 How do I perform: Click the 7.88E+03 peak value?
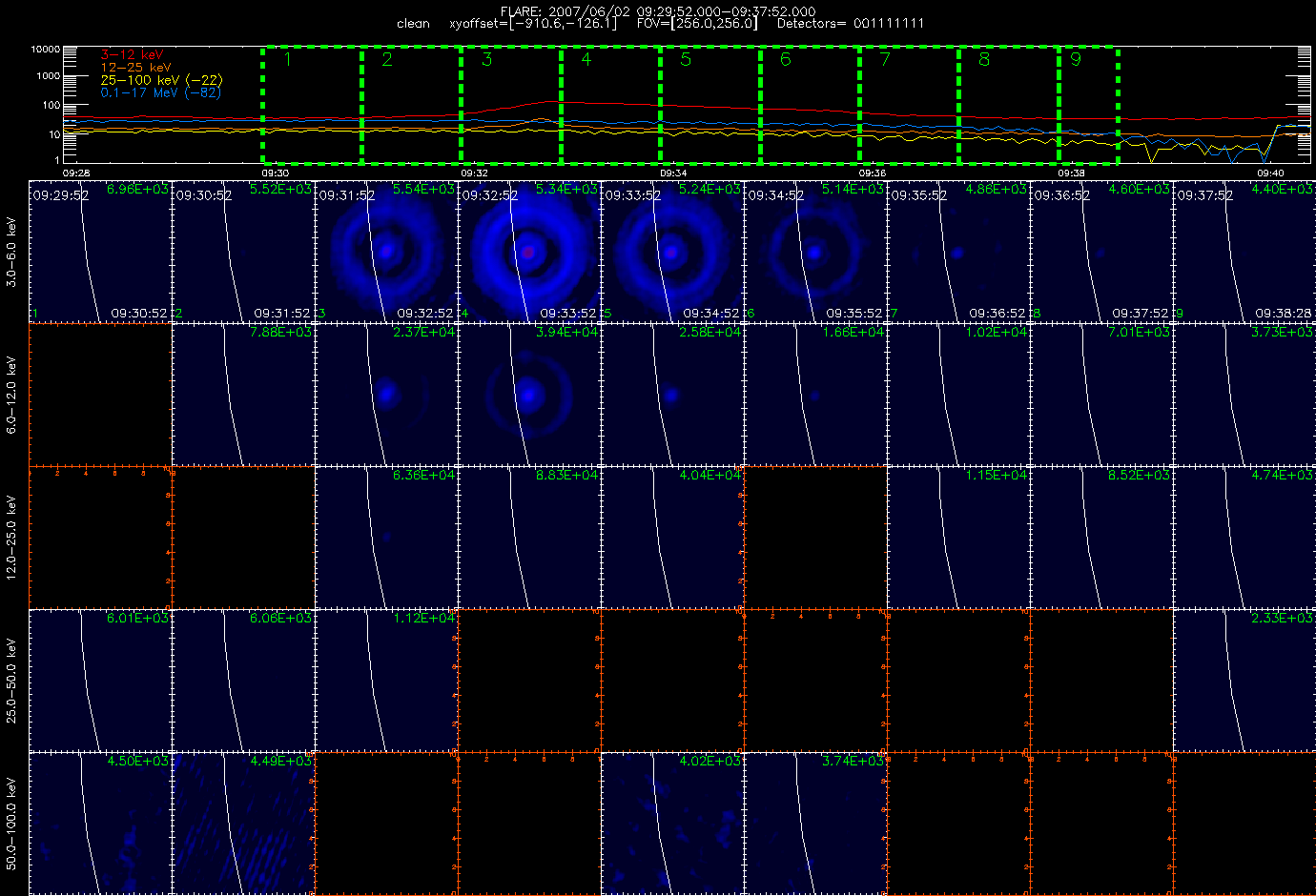point(281,332)
